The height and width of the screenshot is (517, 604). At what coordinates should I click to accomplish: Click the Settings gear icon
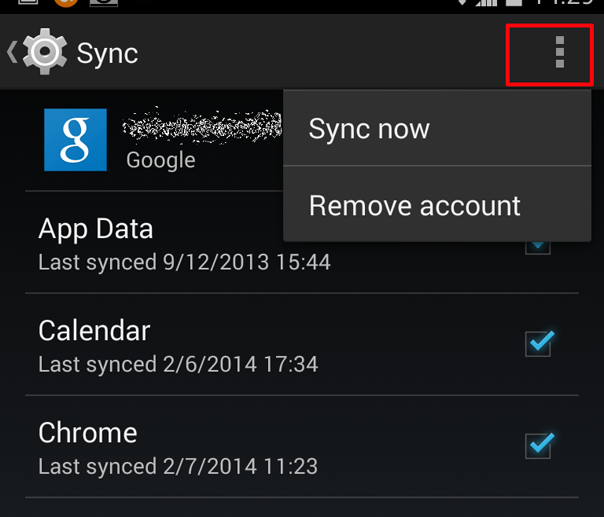[x=45, y=52]
